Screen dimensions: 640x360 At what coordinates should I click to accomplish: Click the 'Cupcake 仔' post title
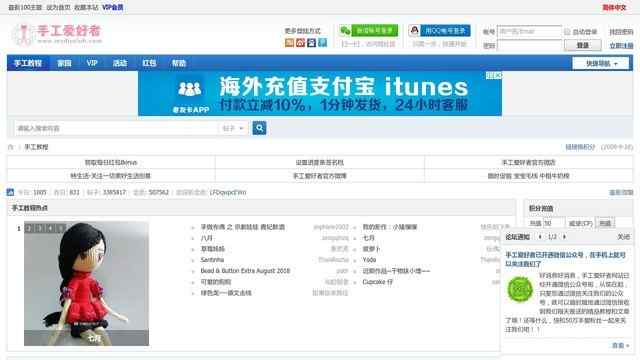(378, 282)
